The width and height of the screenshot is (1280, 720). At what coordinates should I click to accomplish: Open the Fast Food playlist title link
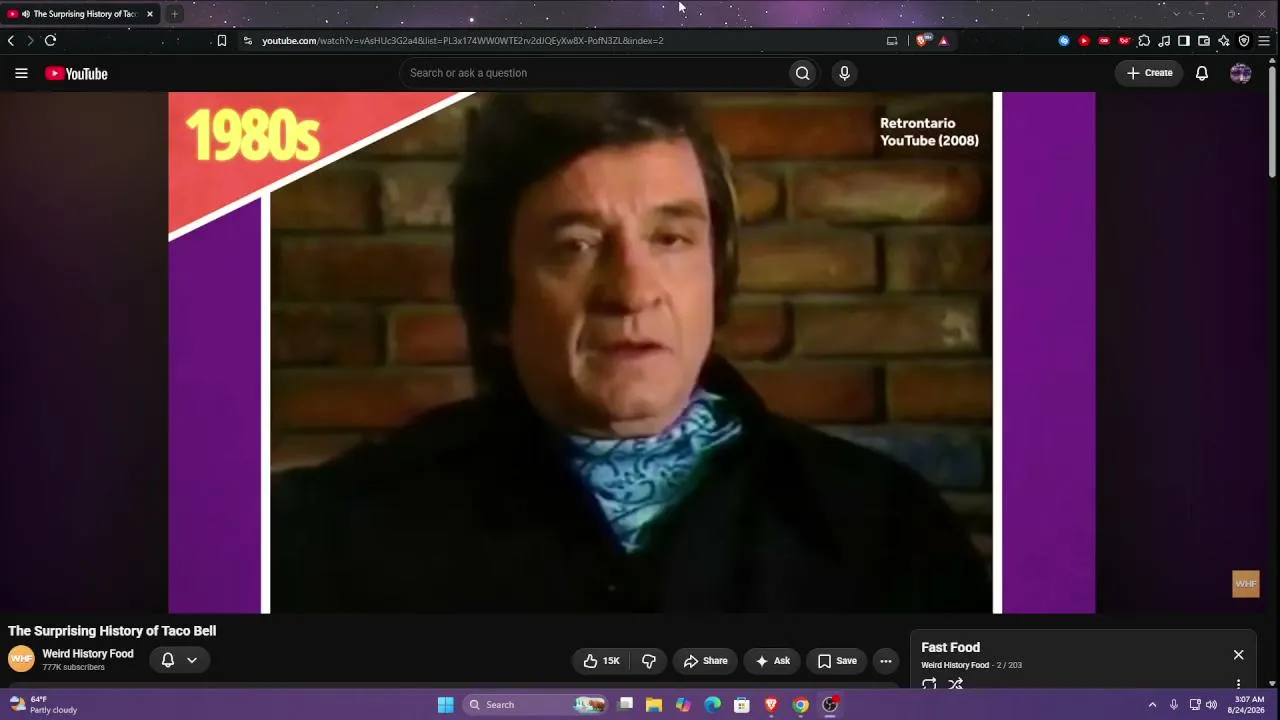coord(950,648)
